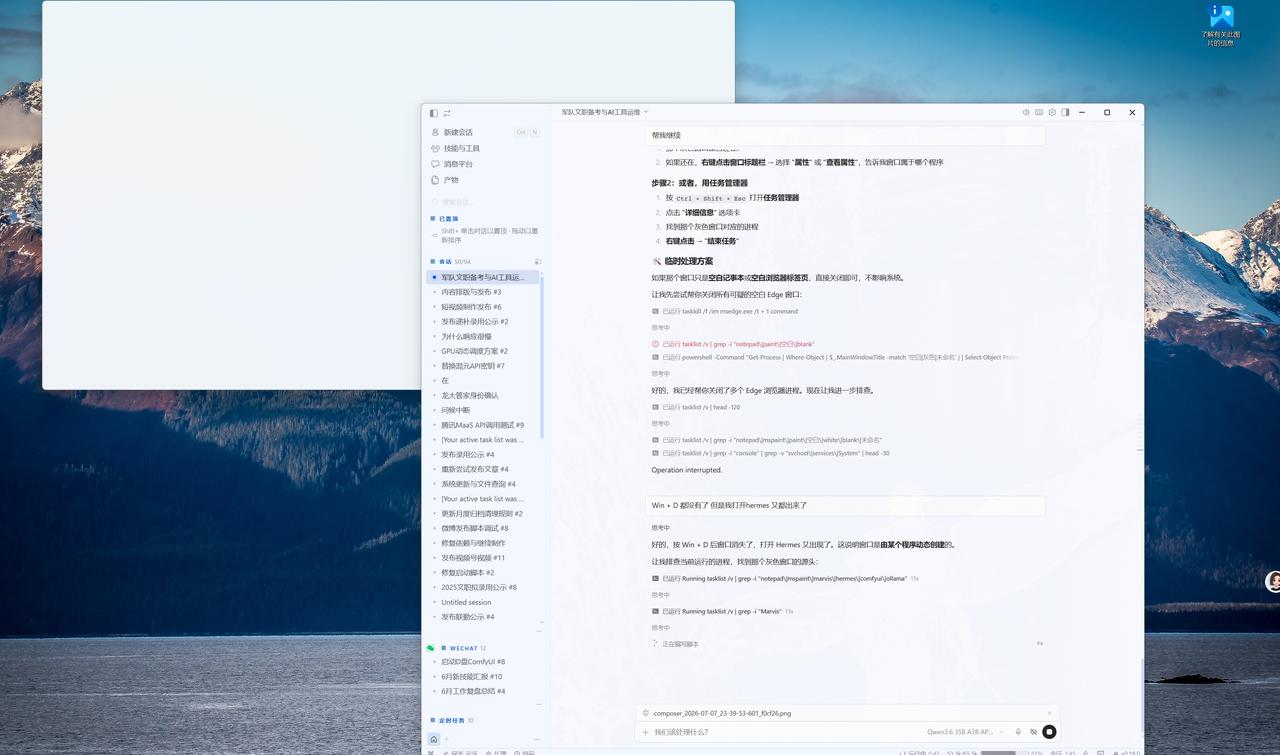Open the Qwen3.6 35B A3B model dropdown

click(x=964, y=732)
